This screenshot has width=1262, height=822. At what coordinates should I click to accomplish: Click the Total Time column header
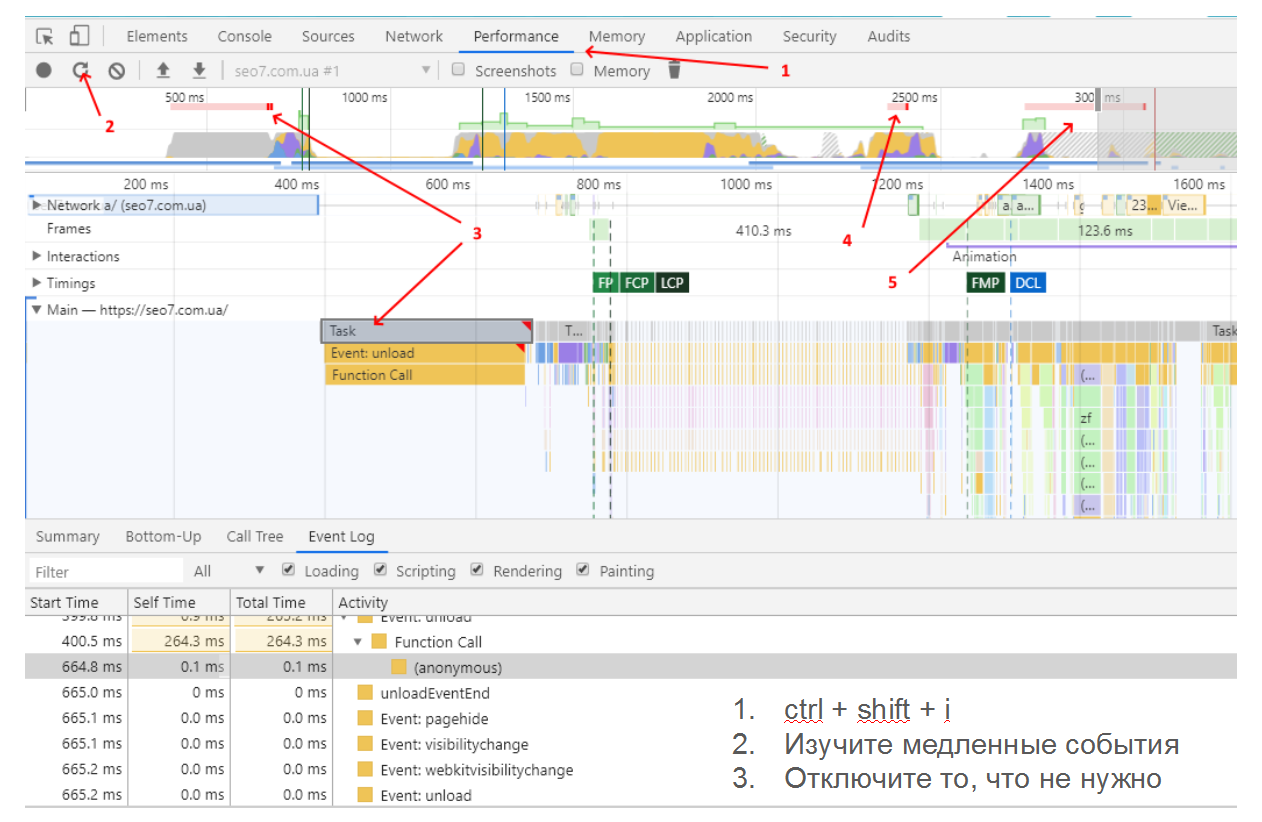click(x=269, y=602)
